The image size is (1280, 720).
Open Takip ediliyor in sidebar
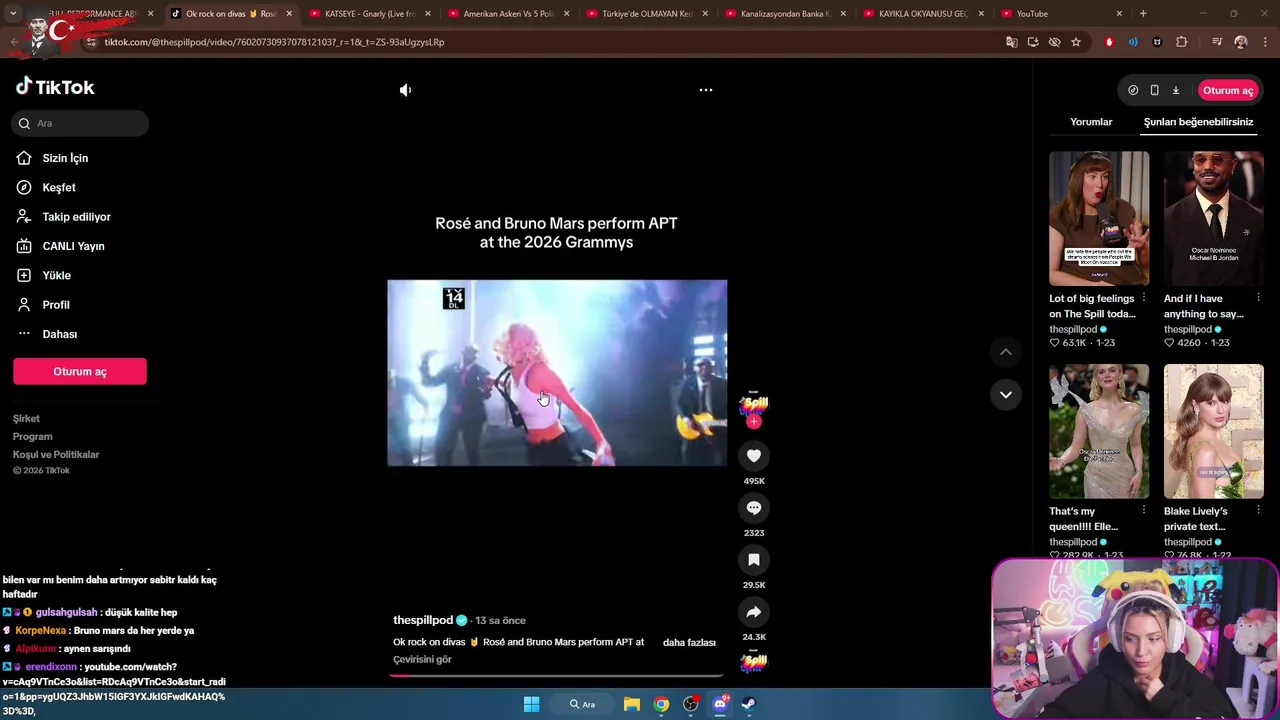point(76,217)
